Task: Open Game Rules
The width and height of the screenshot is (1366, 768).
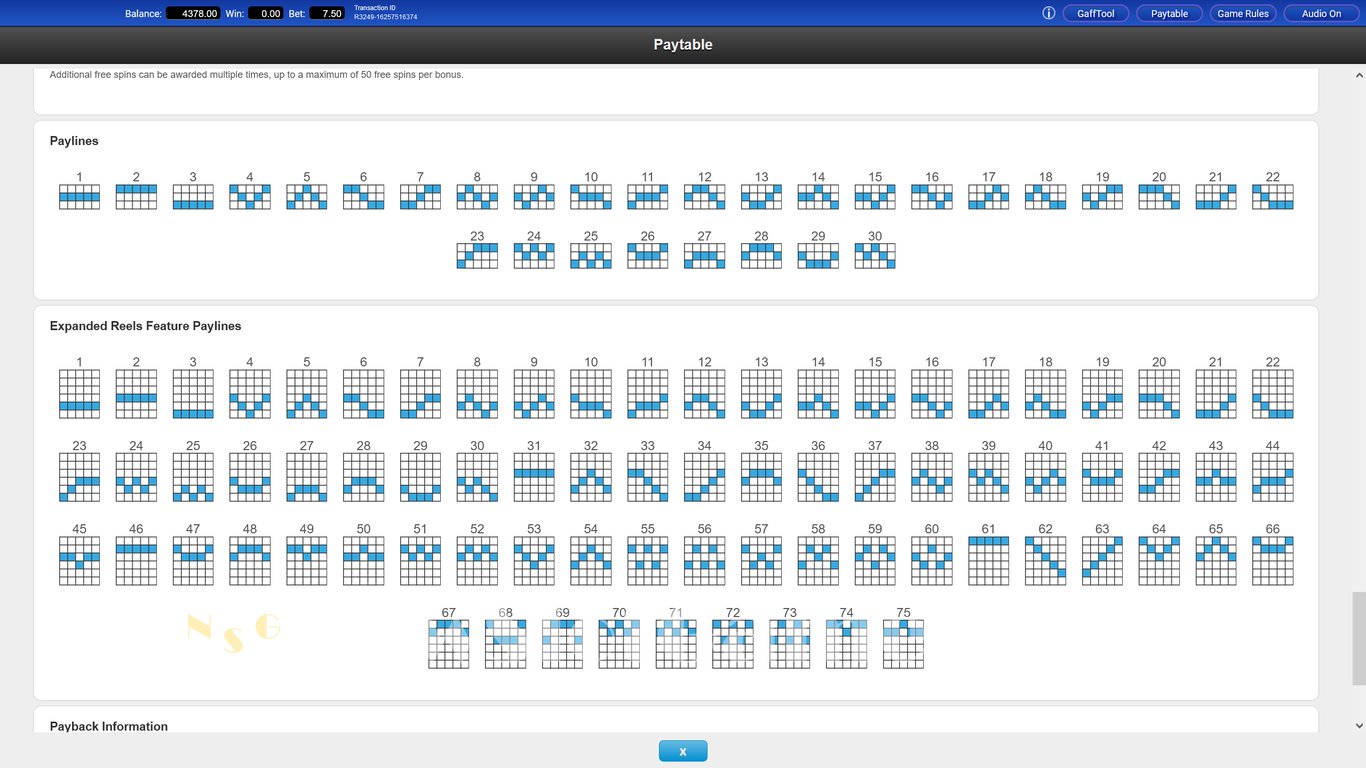Action: click(x=1243, y=13)
